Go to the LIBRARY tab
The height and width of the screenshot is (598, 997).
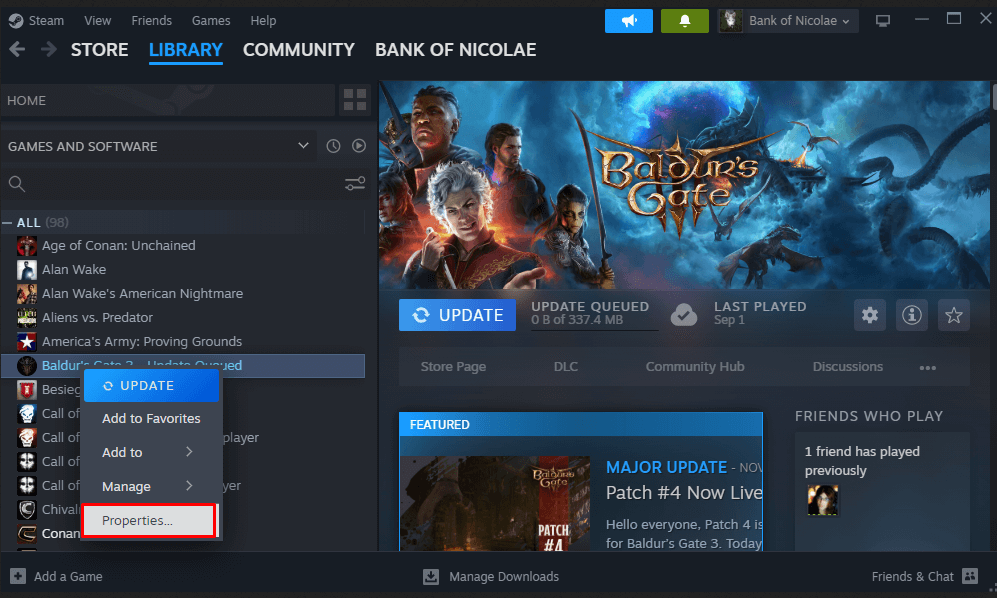pos(186,50)
